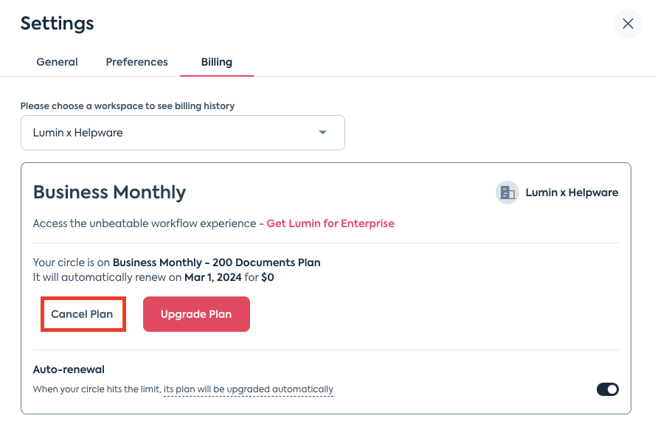Click the Business Monthly plan heading

(109, 192)
